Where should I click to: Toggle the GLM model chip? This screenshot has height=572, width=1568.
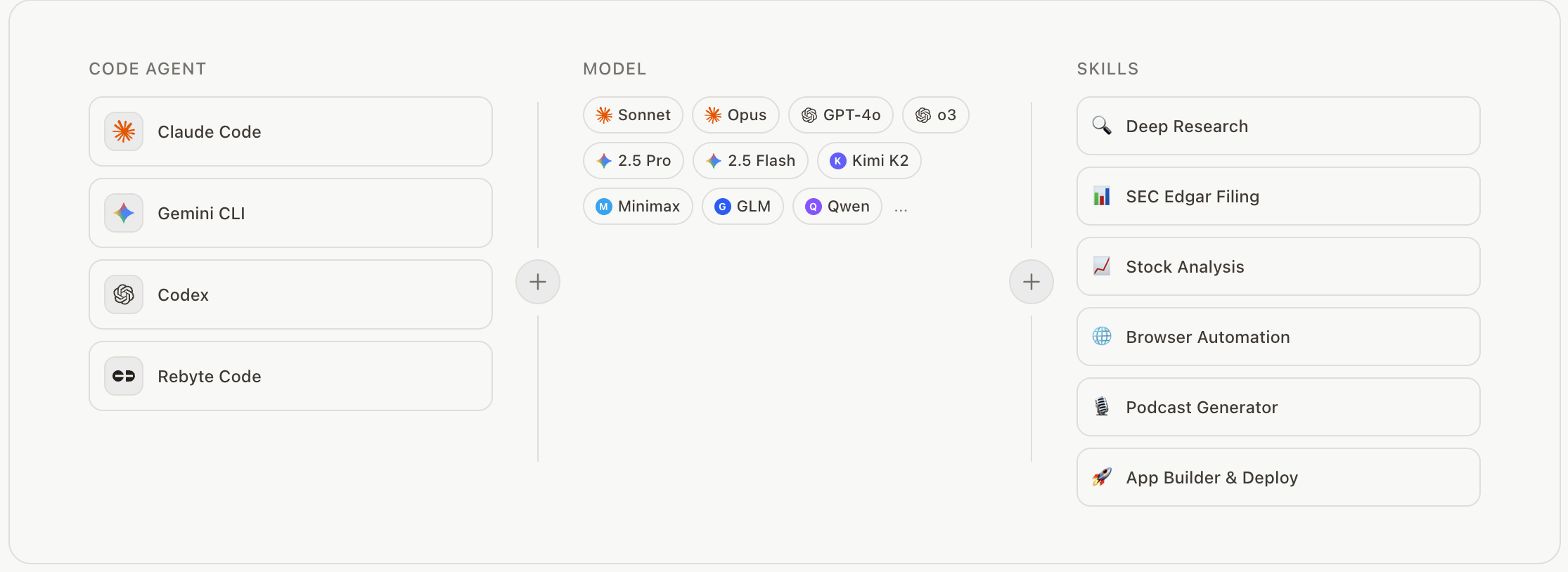(x=743, y=206)
